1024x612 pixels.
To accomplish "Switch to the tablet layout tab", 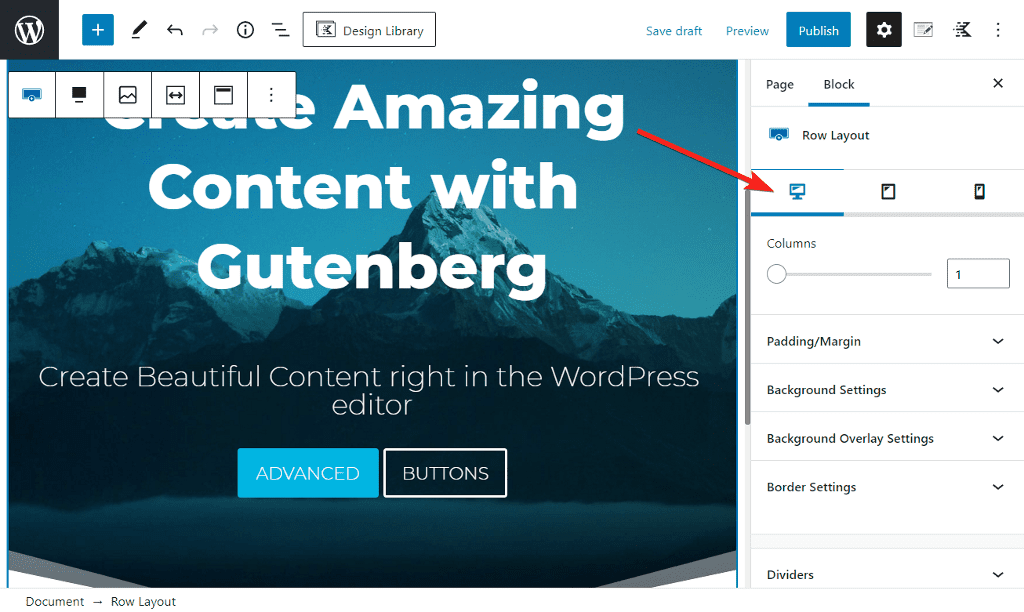I will (888, 191).
